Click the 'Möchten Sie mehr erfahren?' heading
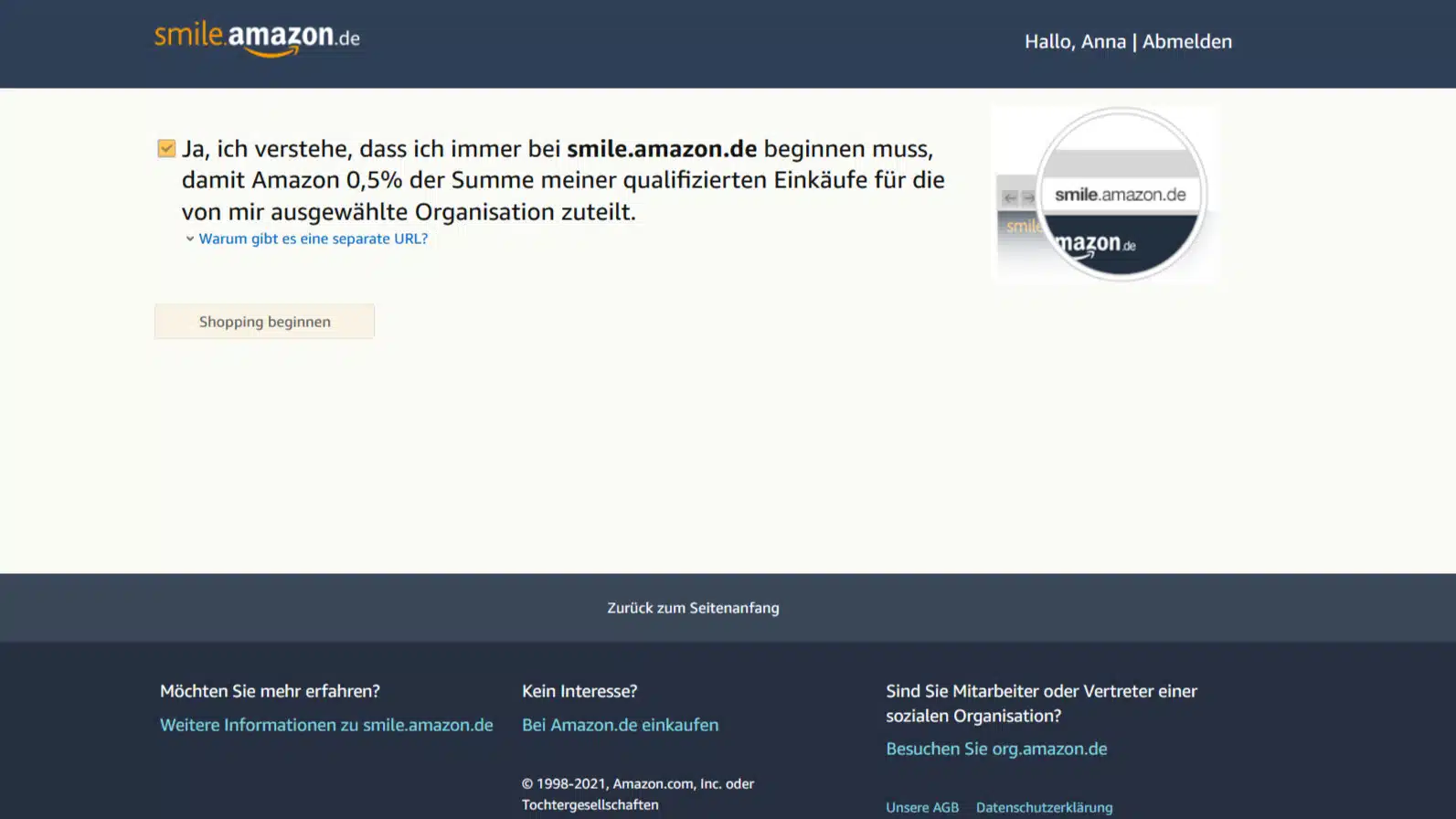The width and height of the screenshot is (1456, 819). [x=270, y=691]
